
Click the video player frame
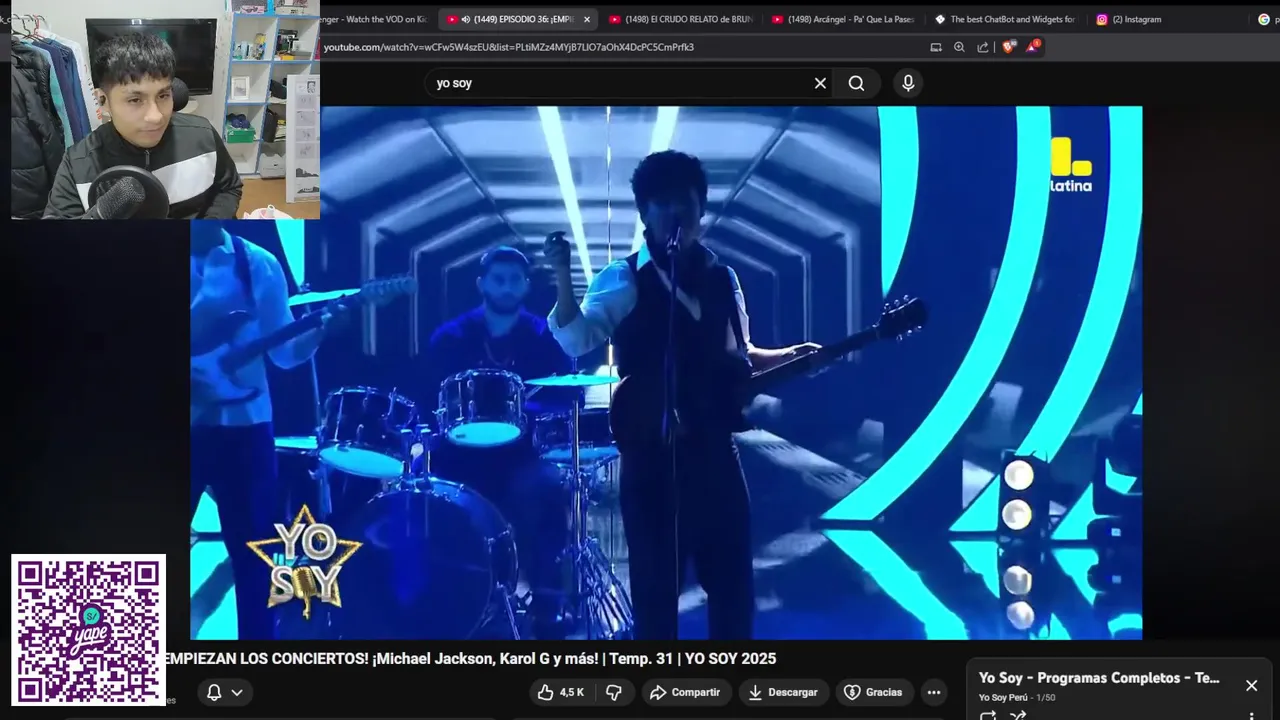coord(666,372)
